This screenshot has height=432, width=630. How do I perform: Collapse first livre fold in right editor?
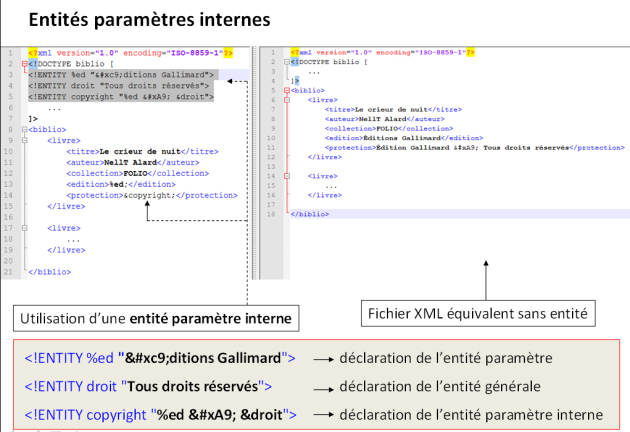tap(284, 99)
